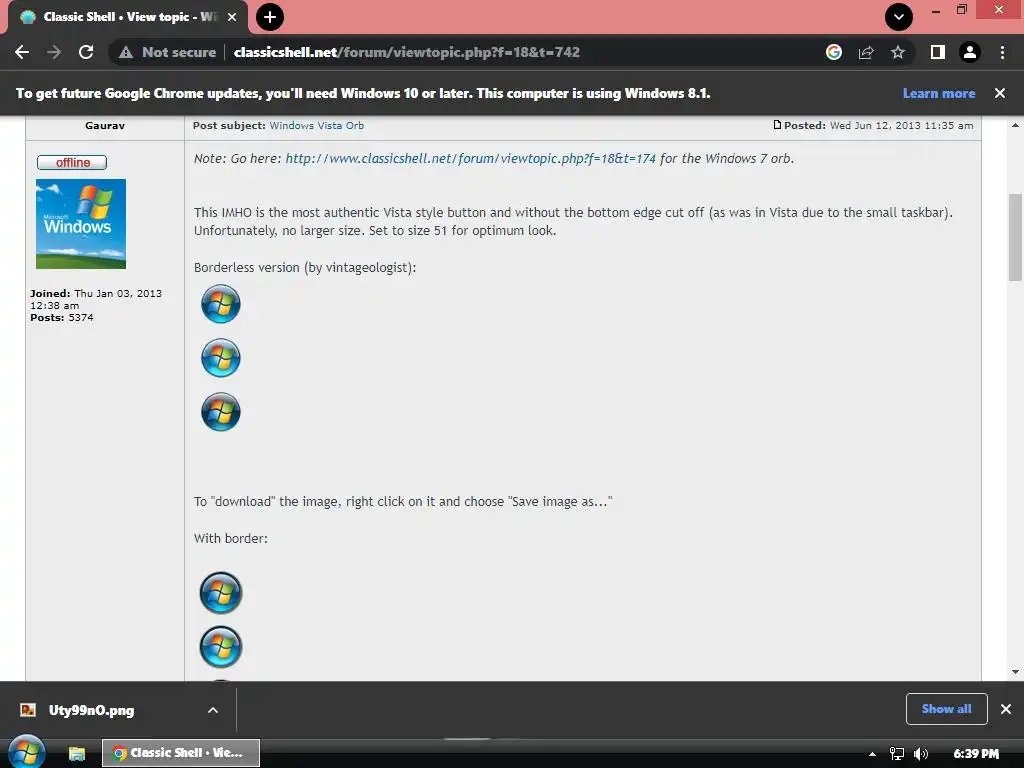The image size is (1024, 768).
Task: Click the volume speaker tray icon
Action: pyautogui.click(x=921, y=754)
